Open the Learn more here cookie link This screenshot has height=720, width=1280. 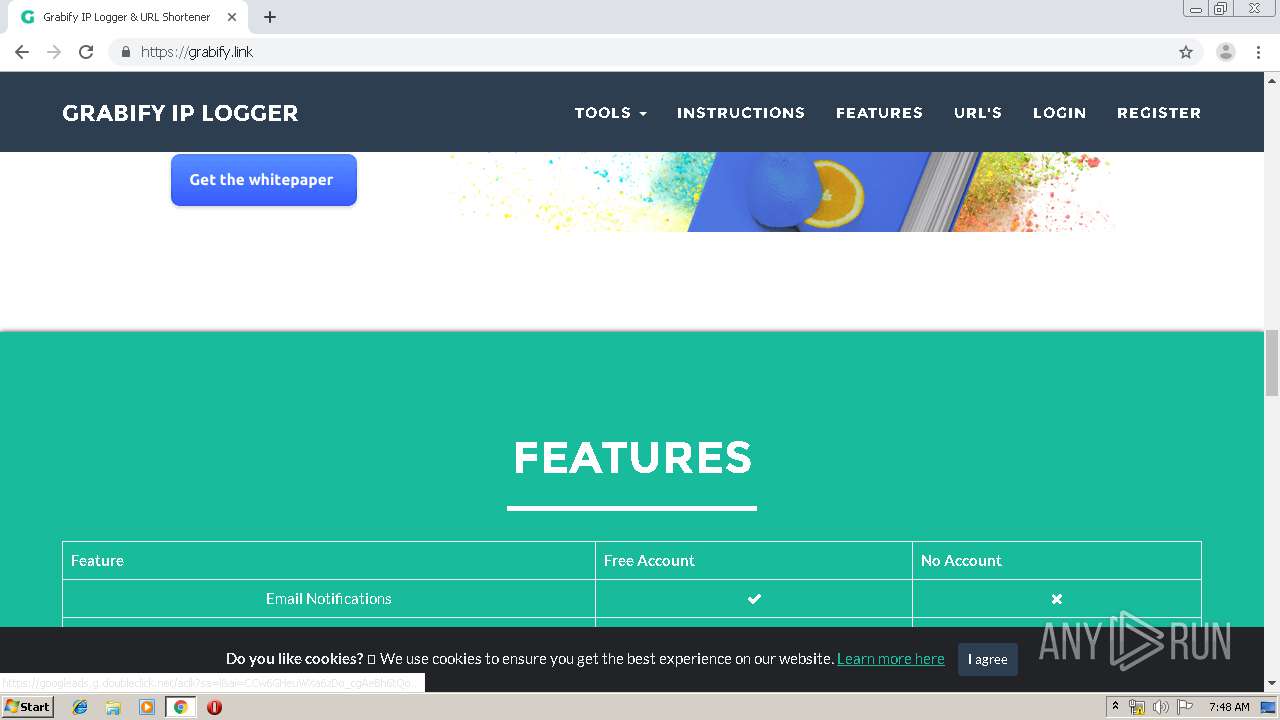click(891, 659)
